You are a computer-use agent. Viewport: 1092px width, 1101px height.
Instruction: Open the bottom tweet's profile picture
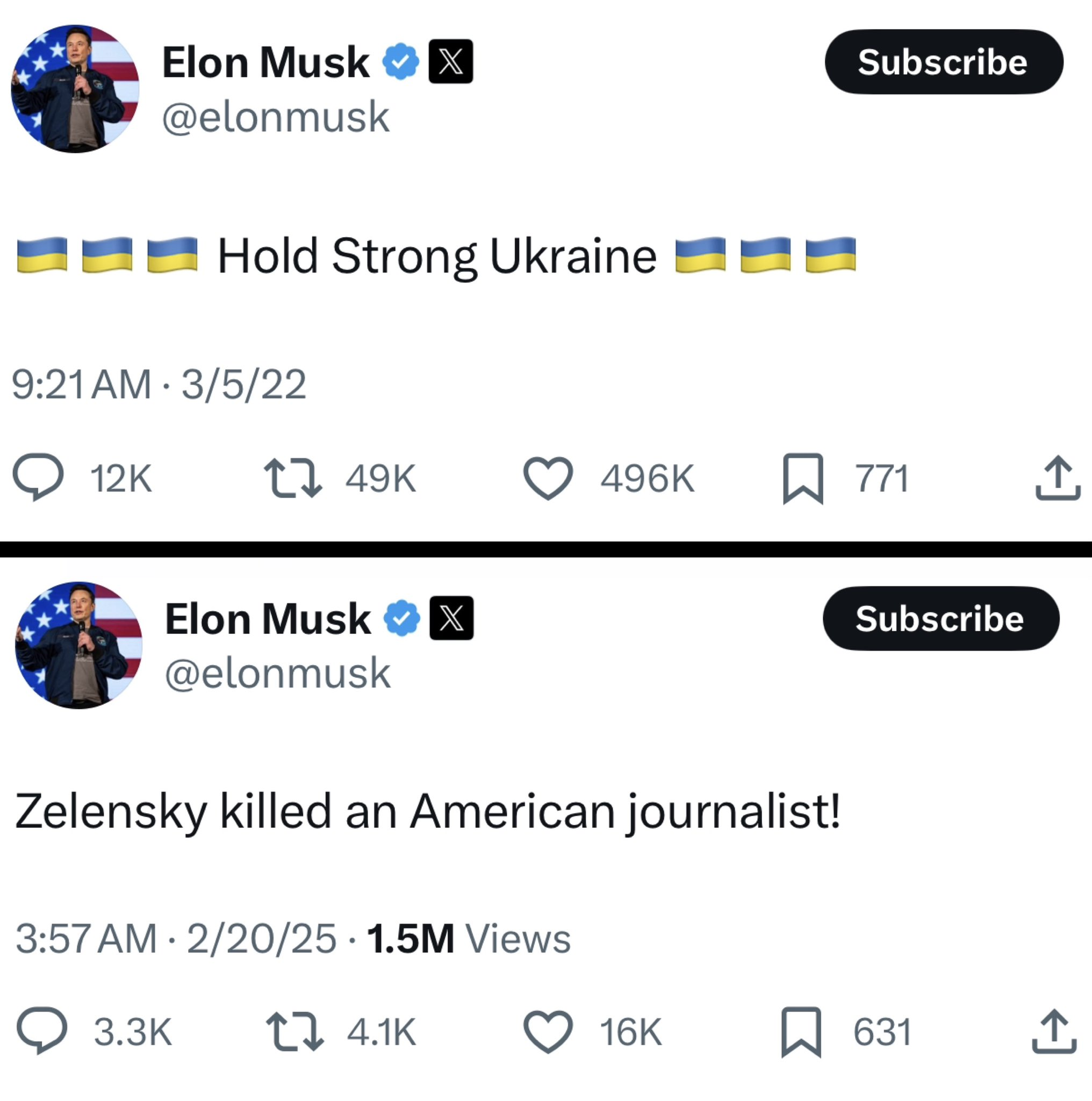(x=78, y=645)
